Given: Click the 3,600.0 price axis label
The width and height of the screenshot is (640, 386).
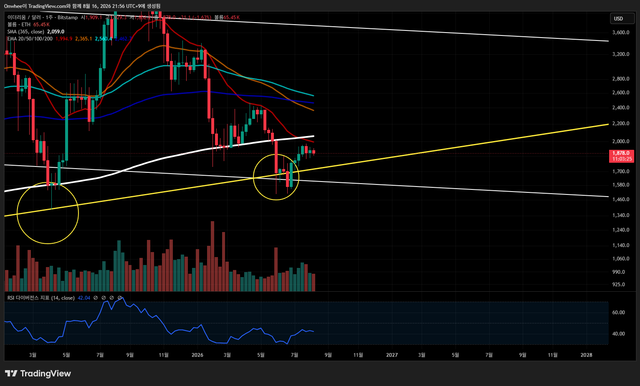Looking at the screenshot, I should (620, 32).
